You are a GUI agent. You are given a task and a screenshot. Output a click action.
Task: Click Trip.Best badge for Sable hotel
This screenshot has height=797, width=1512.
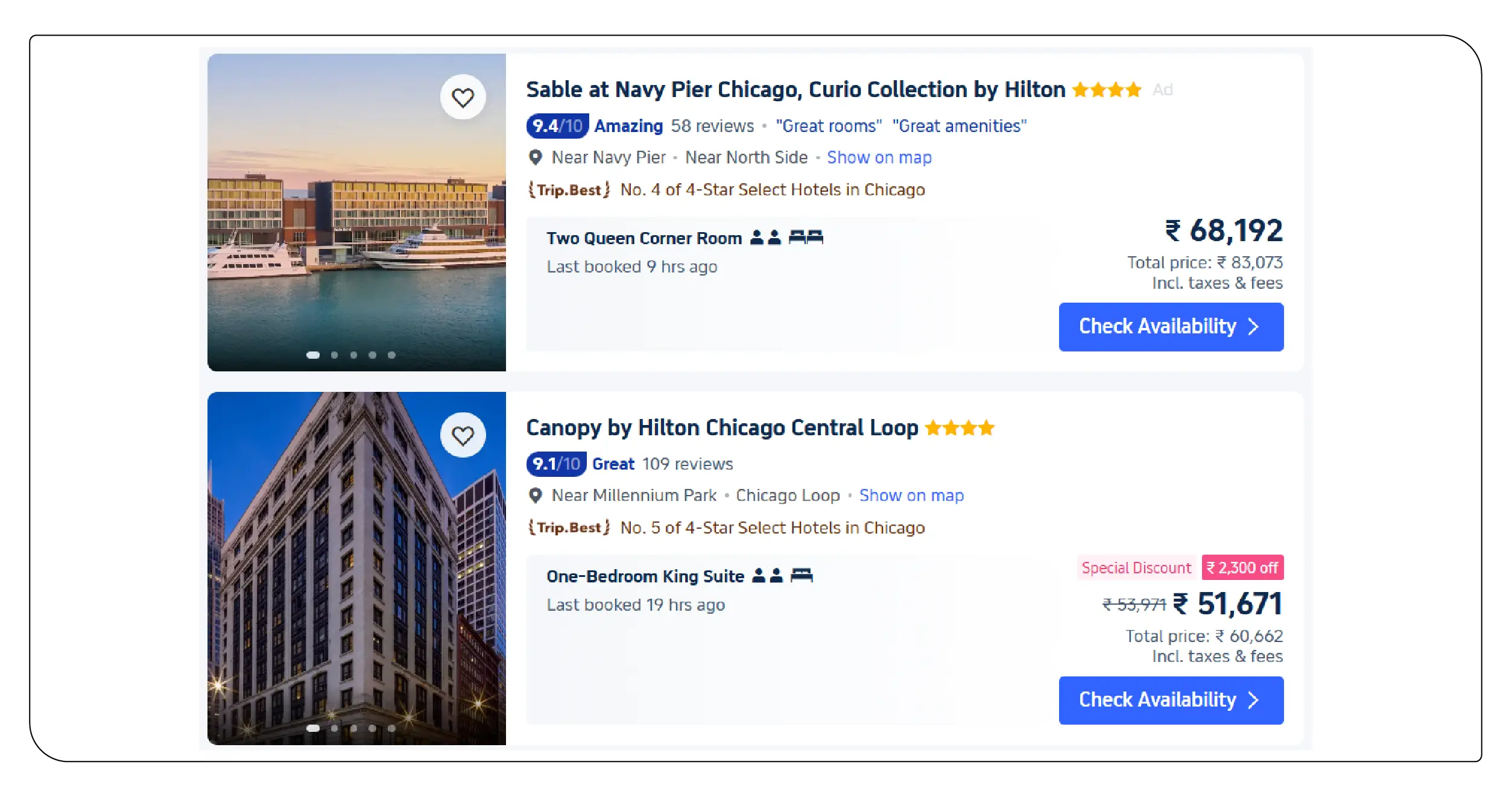tap(569, 190)
